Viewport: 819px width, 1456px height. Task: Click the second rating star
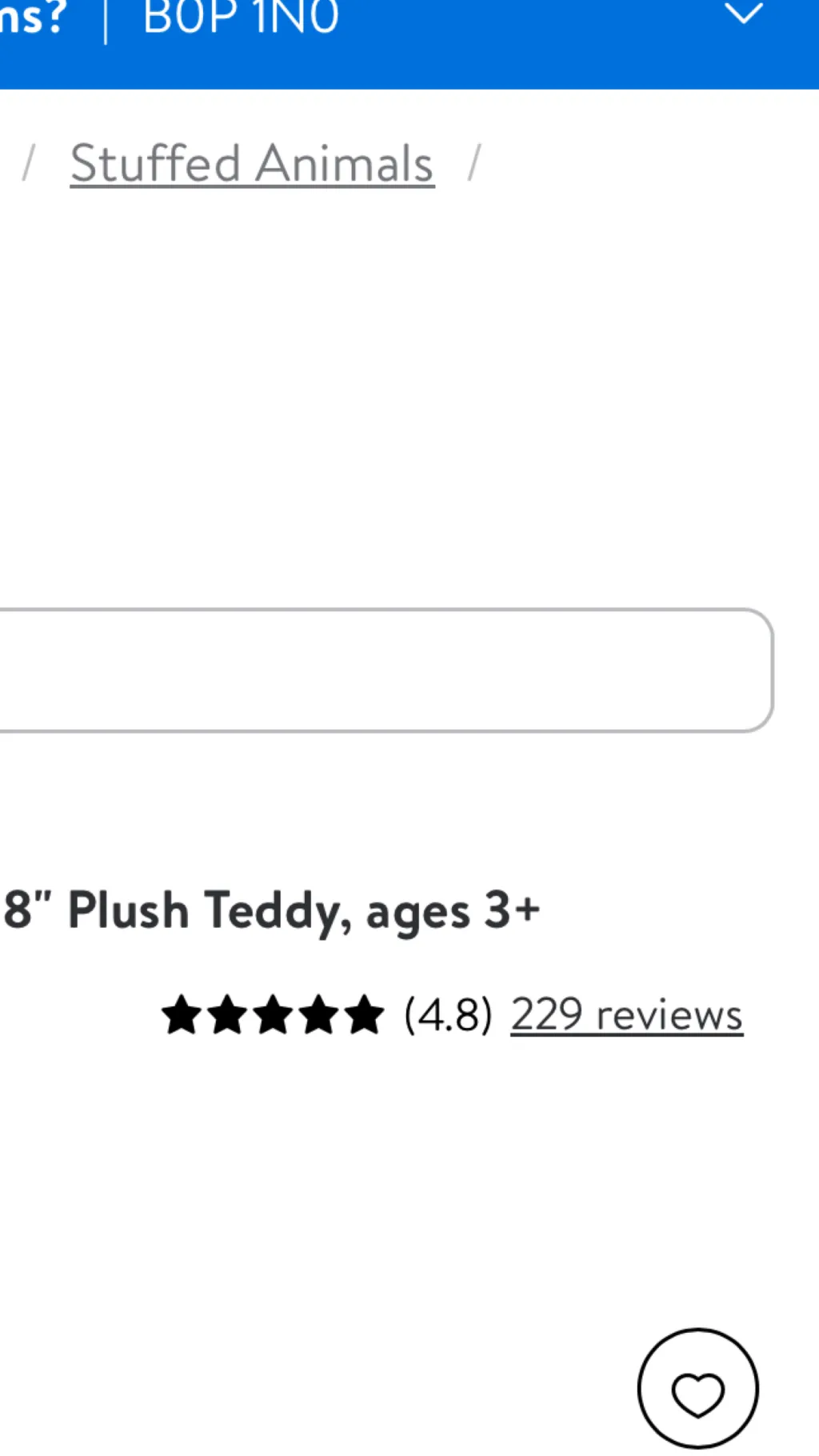[227, 1014]
